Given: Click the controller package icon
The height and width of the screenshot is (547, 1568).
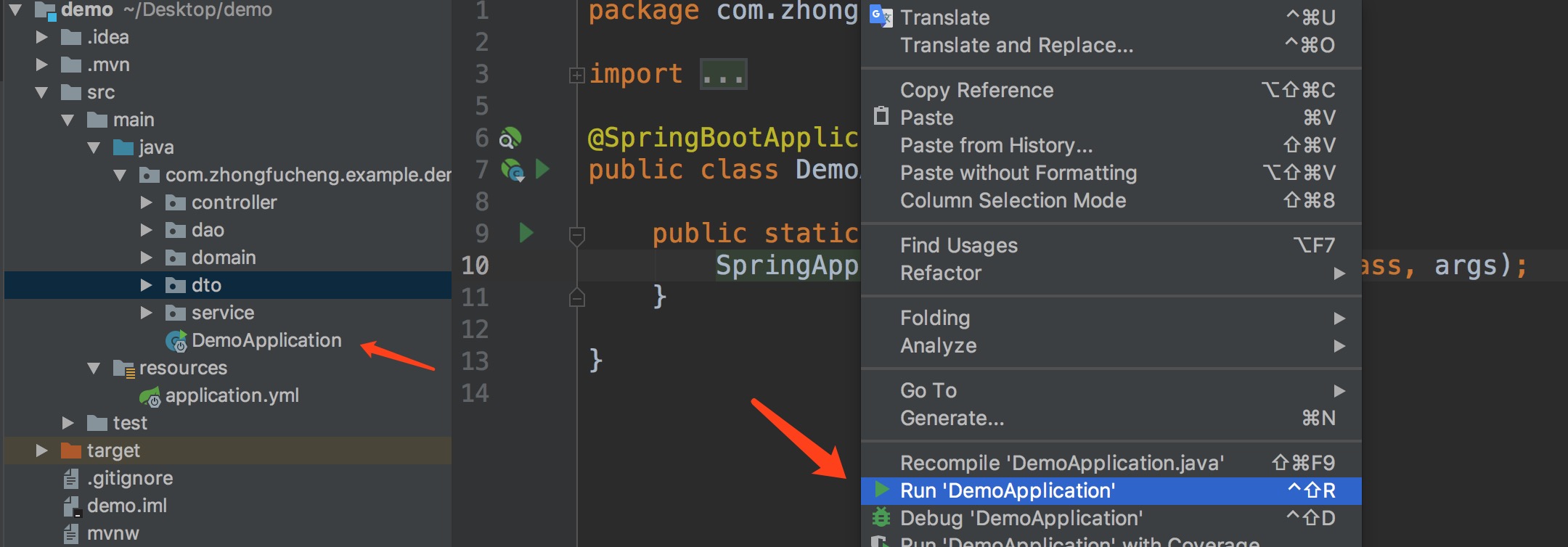Looking at the screenshot, I should point(176,202).
